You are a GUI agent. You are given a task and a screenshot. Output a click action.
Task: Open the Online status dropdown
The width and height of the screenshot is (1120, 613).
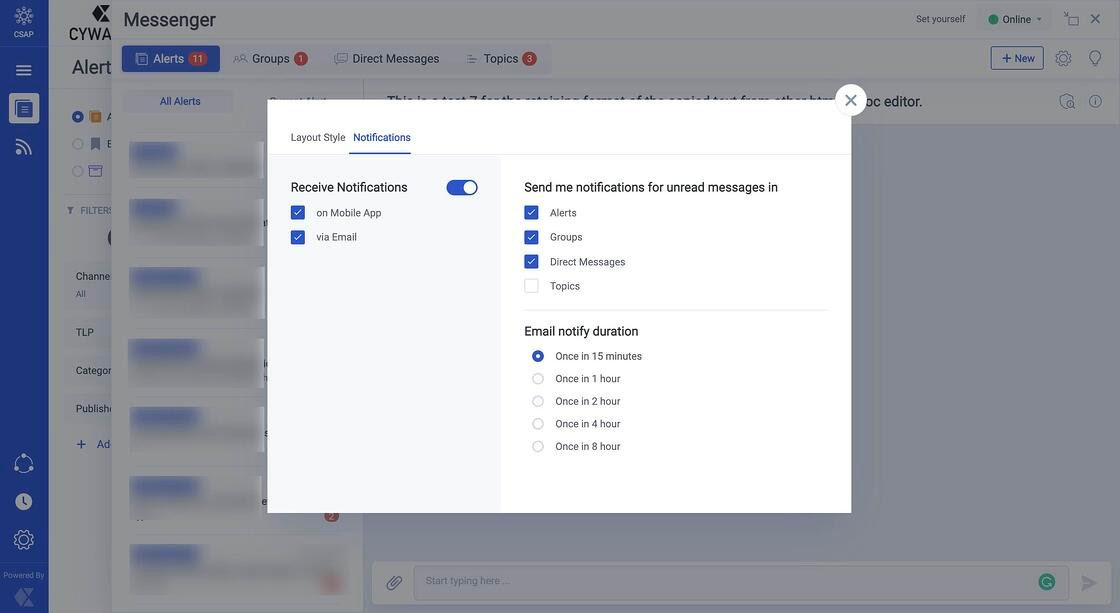tap(1016, 19)
